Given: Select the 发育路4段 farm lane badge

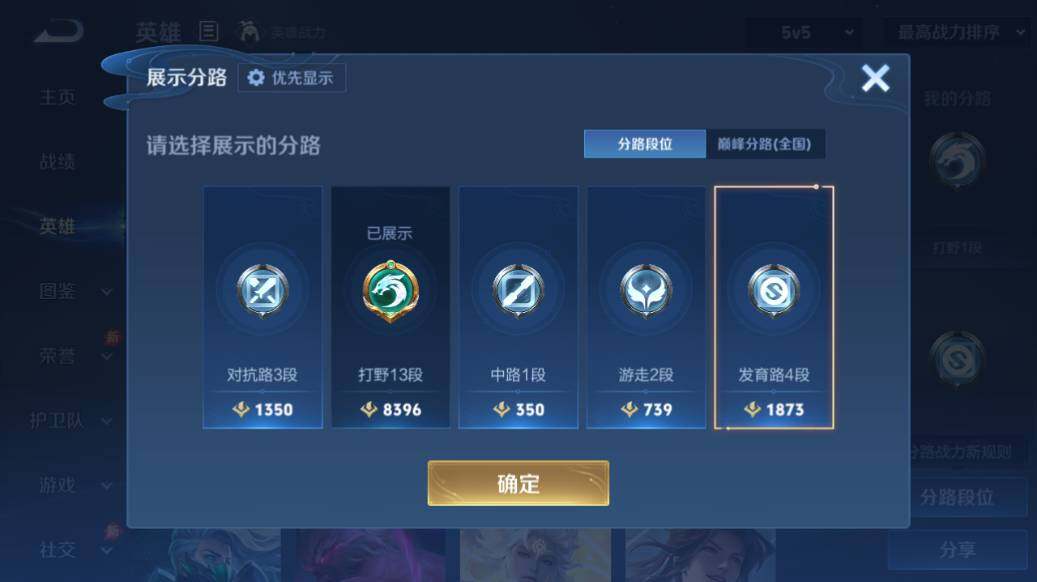Looking at the screenshot, I should click(774, 290).
